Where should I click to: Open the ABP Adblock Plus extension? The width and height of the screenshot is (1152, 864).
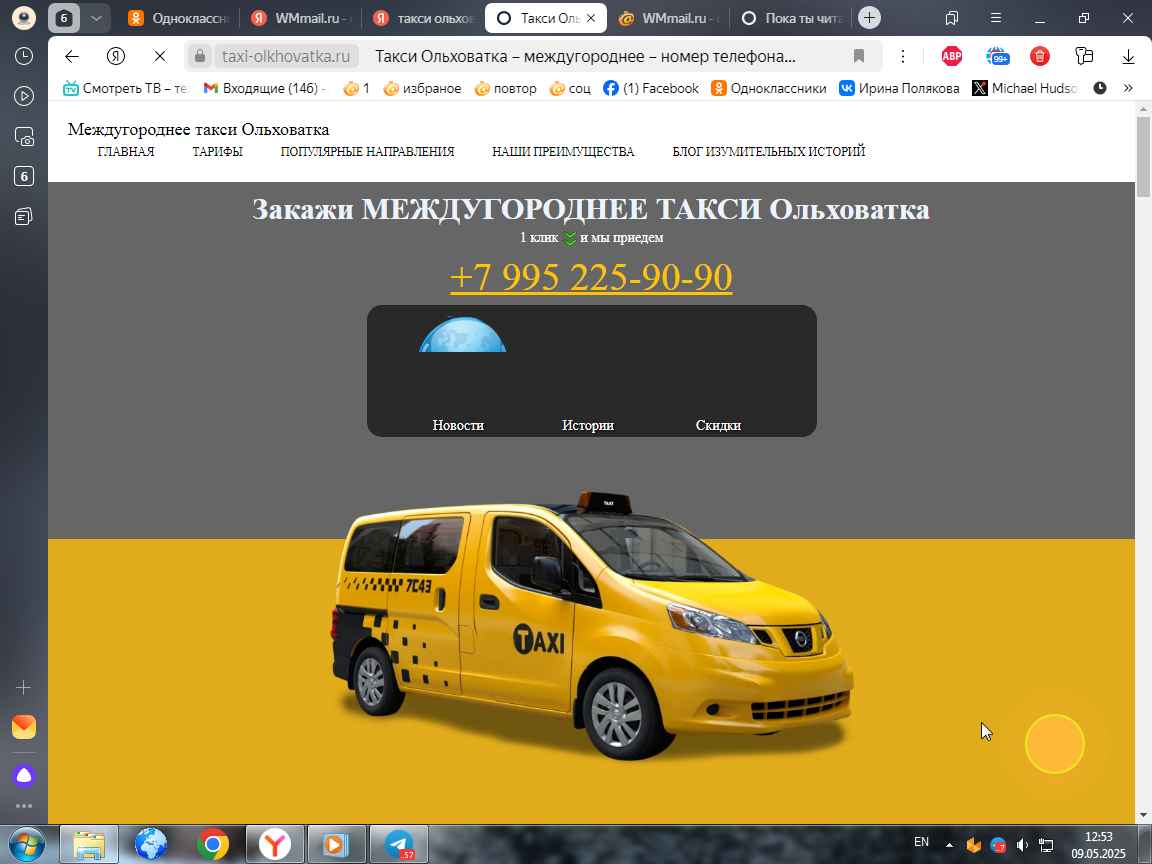pos(951,56)
